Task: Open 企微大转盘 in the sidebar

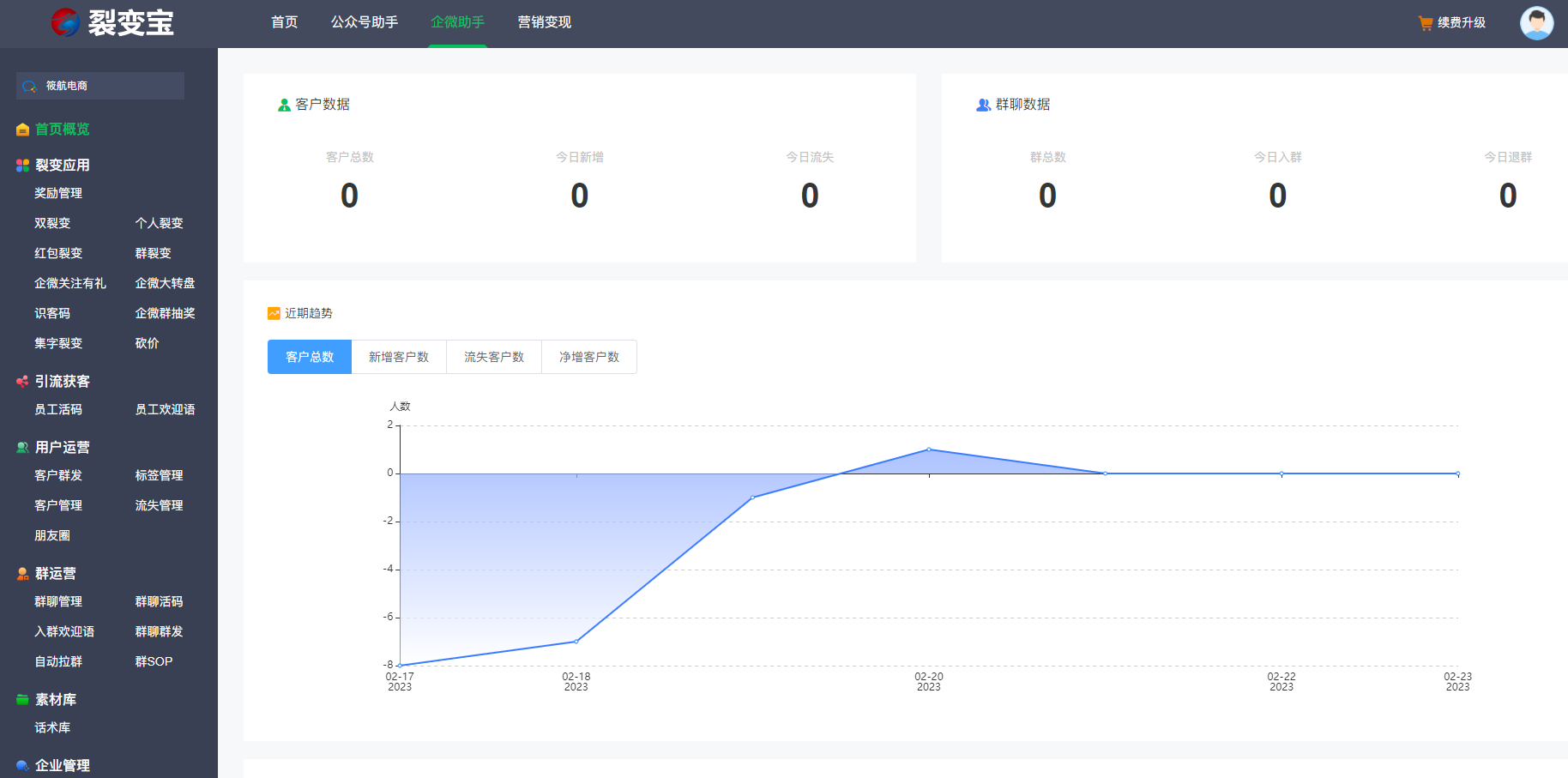Action: [x=166, y=284]
